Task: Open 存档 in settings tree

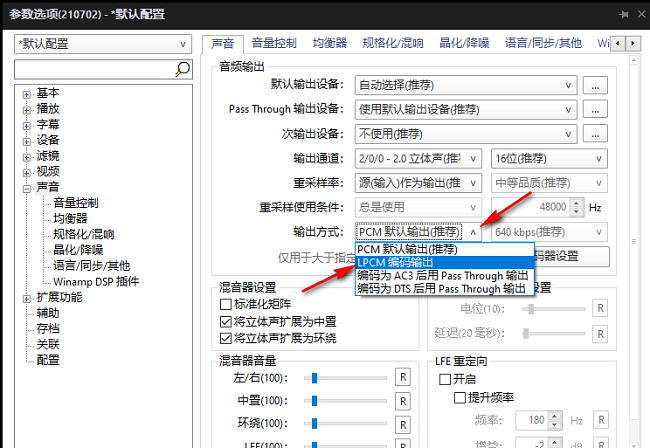Action: (48, 329)
